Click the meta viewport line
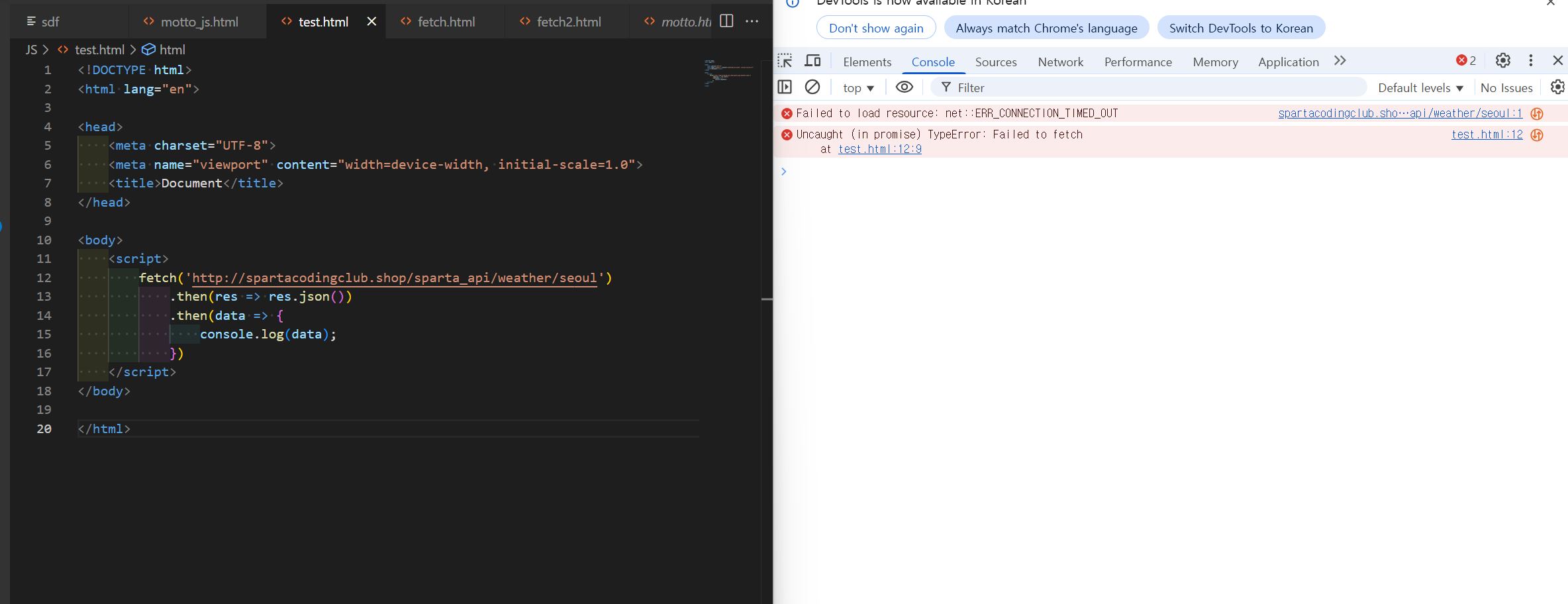The image size is (1568, 604). tap(375, 164)
